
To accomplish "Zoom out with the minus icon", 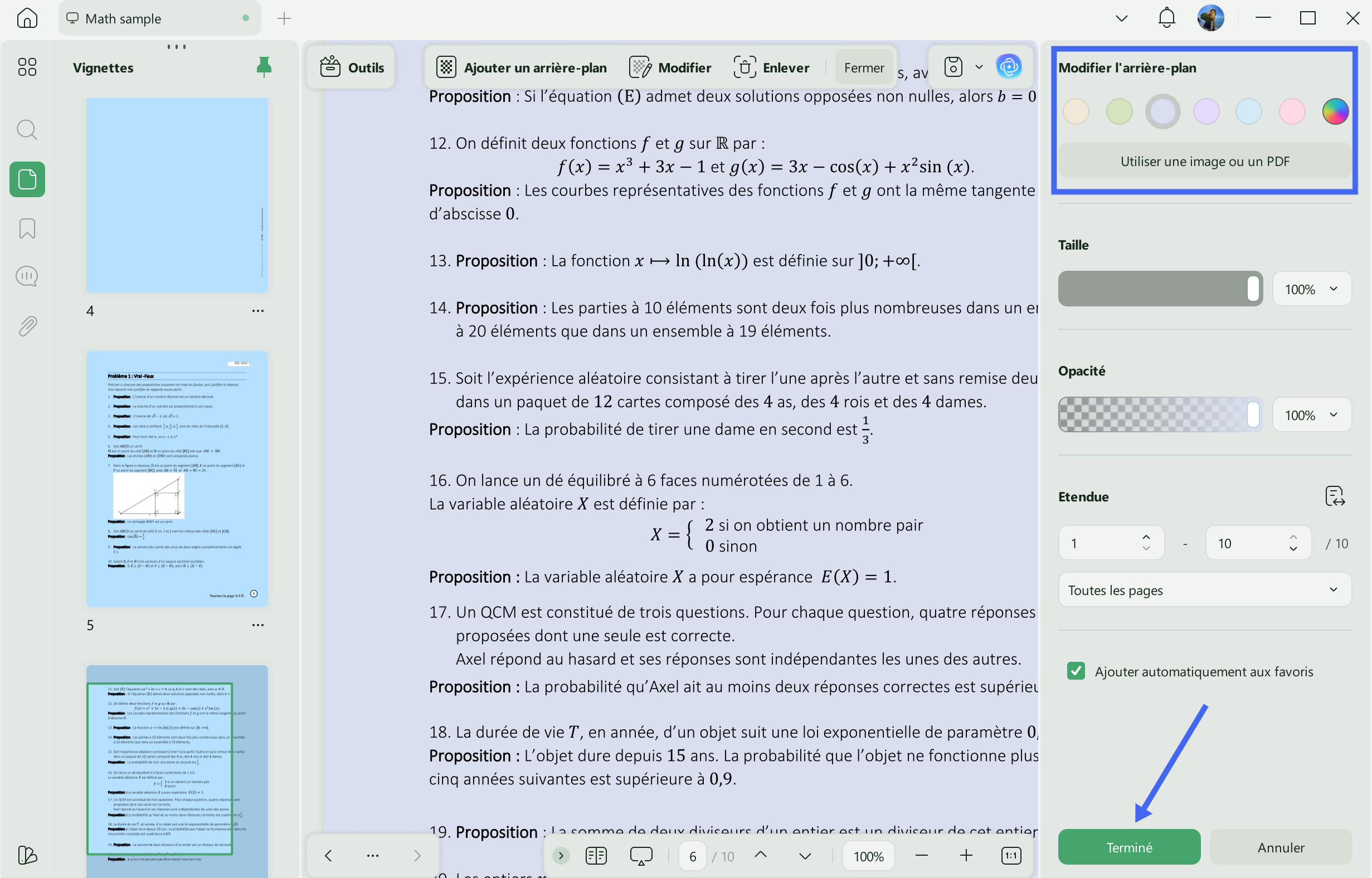I will (x=922, y=855).
